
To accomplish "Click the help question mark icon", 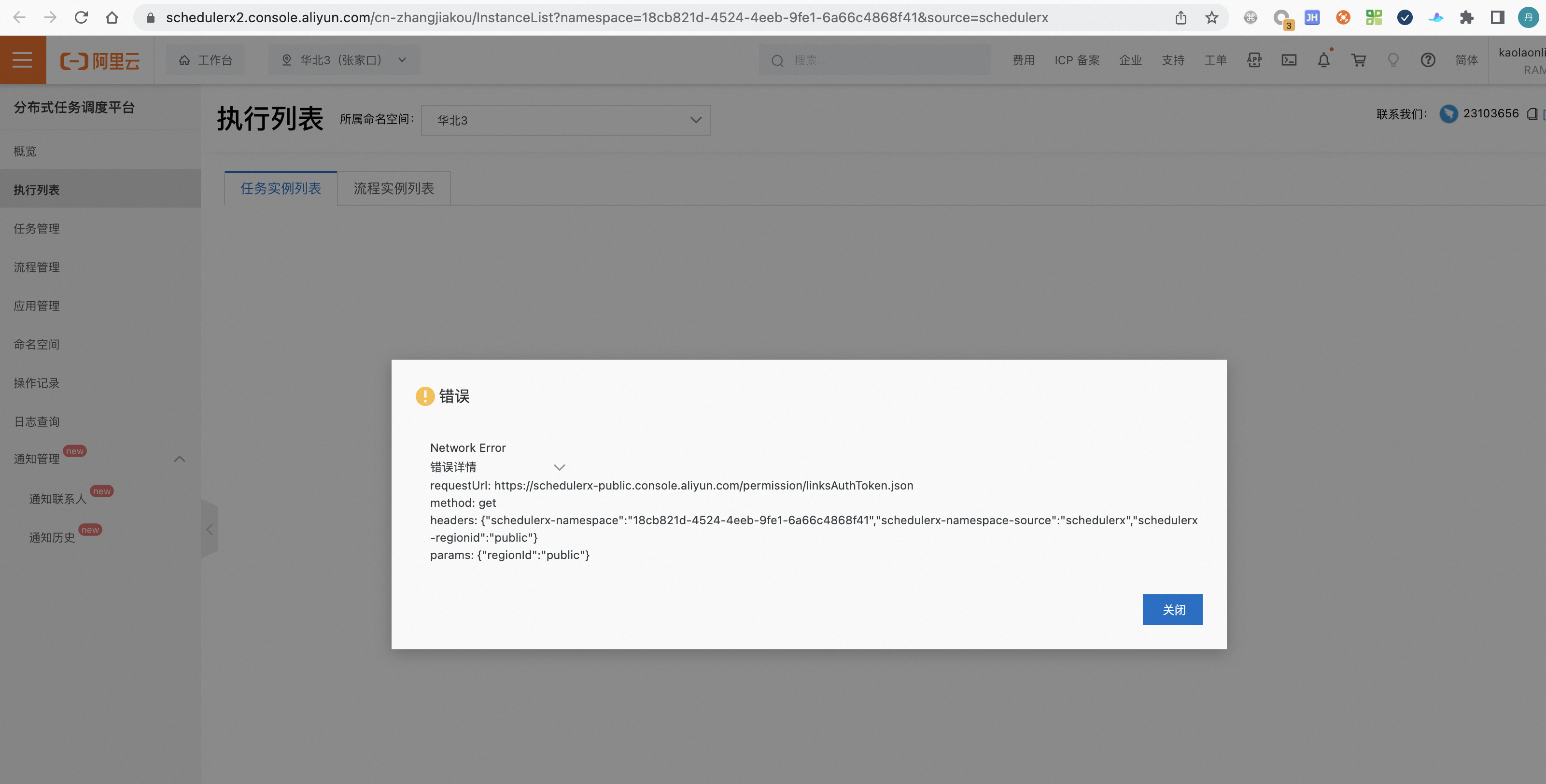I will coord(1428,60).
